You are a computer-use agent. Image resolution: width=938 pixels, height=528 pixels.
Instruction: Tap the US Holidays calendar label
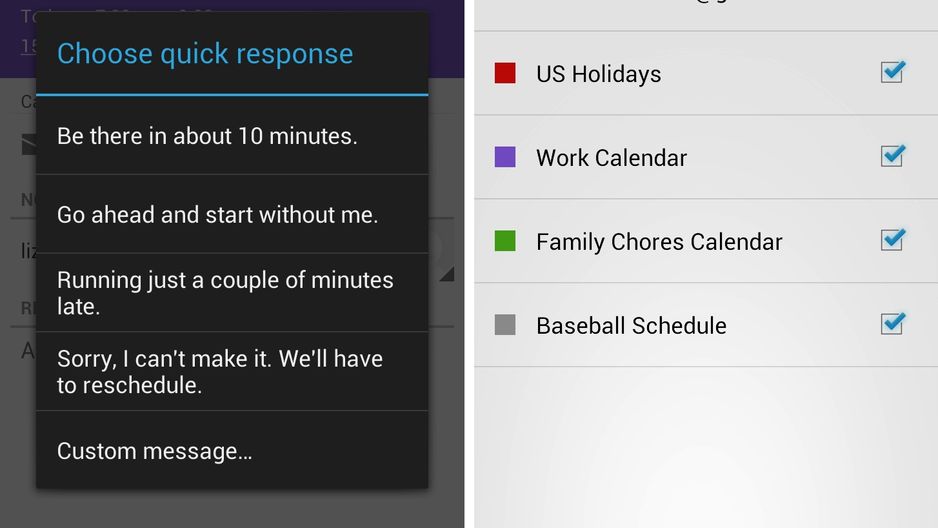pyautogui.click(x=598, y=74)
